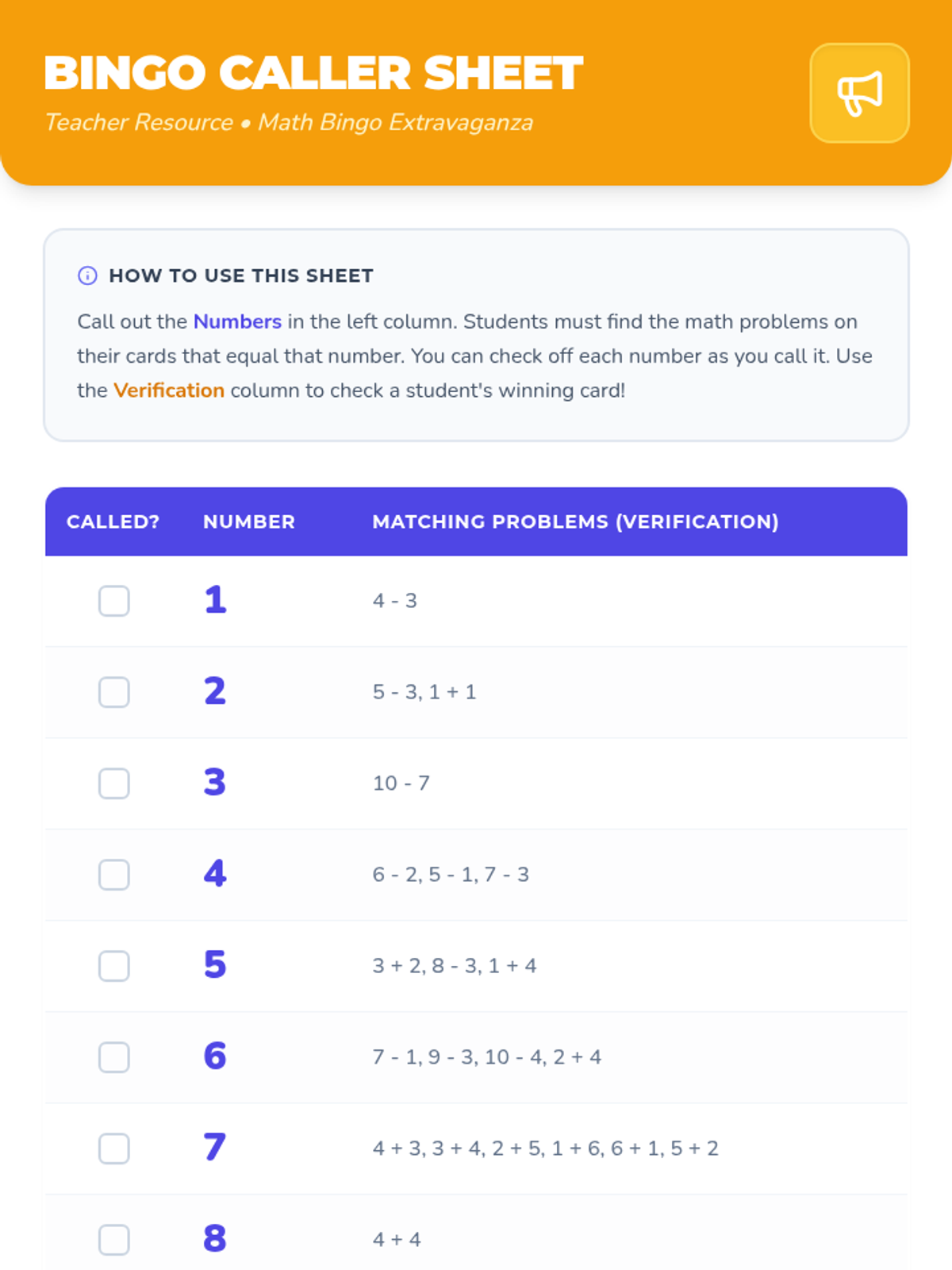Image resolution: width=952 pixels, height=1270 pixels.
Task: Click the info icon beside How To Use
Action: tap(87, 275)
